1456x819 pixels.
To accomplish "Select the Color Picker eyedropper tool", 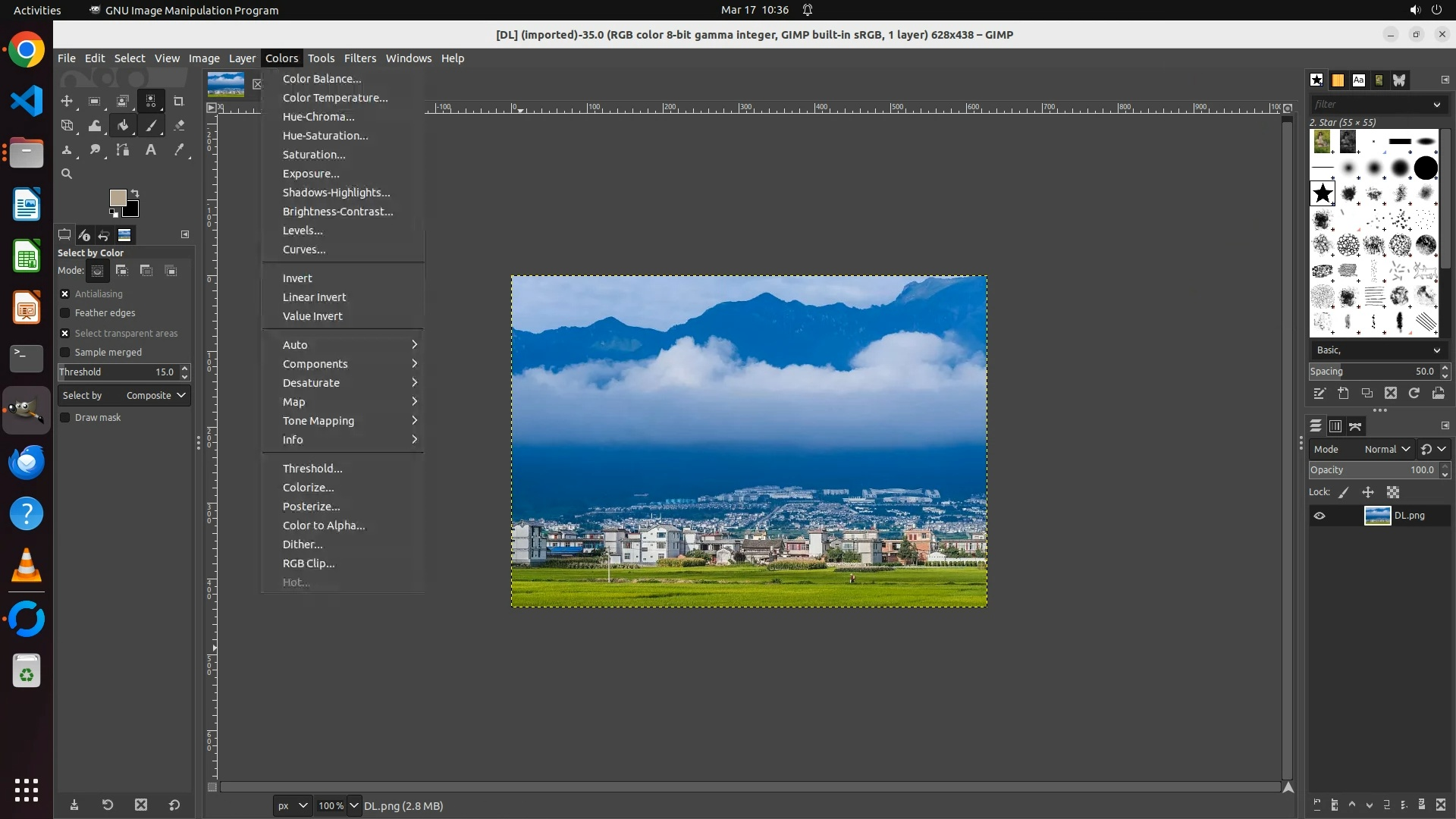I will [179, 150].
